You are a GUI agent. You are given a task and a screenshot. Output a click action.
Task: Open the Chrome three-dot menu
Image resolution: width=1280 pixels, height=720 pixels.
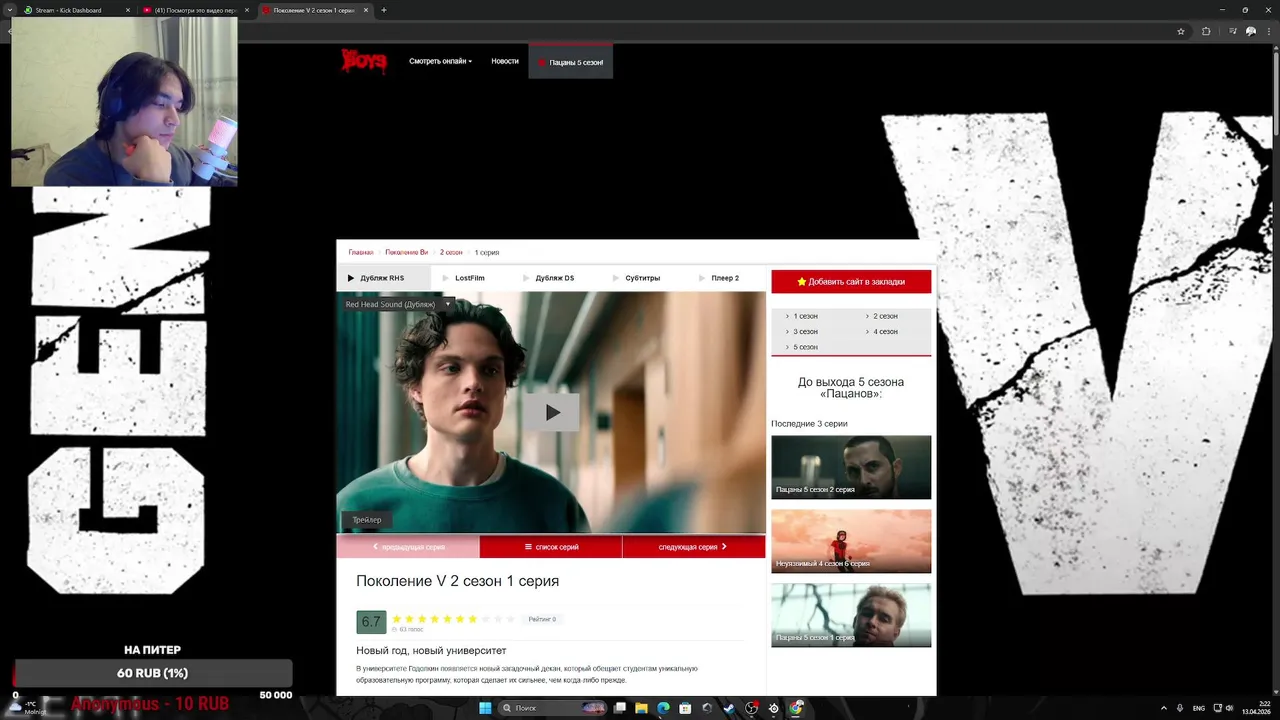1269,31
